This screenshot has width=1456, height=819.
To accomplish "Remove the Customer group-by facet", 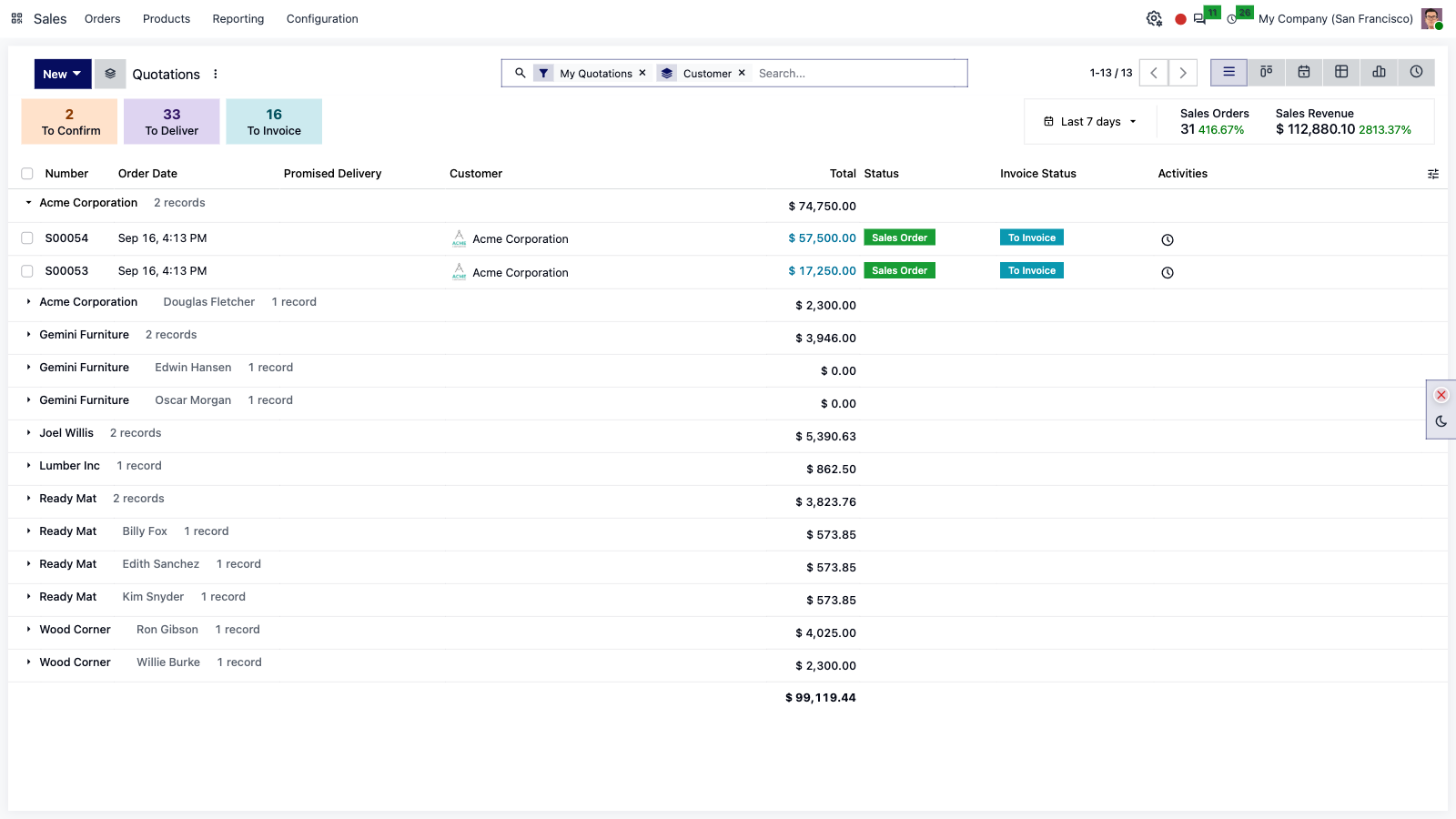I will [x=742, y=73].
